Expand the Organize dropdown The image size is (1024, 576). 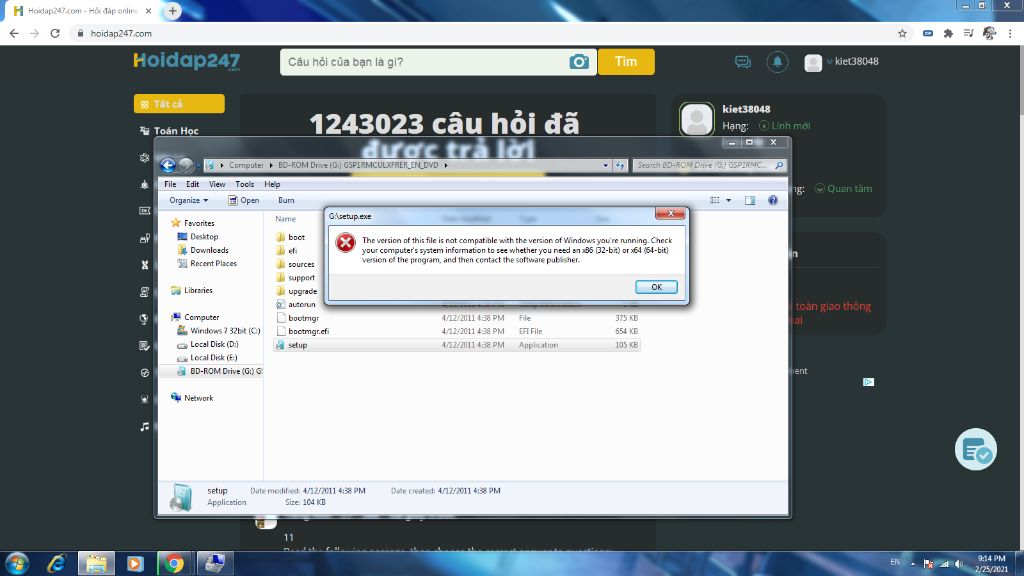pos(189,200)
